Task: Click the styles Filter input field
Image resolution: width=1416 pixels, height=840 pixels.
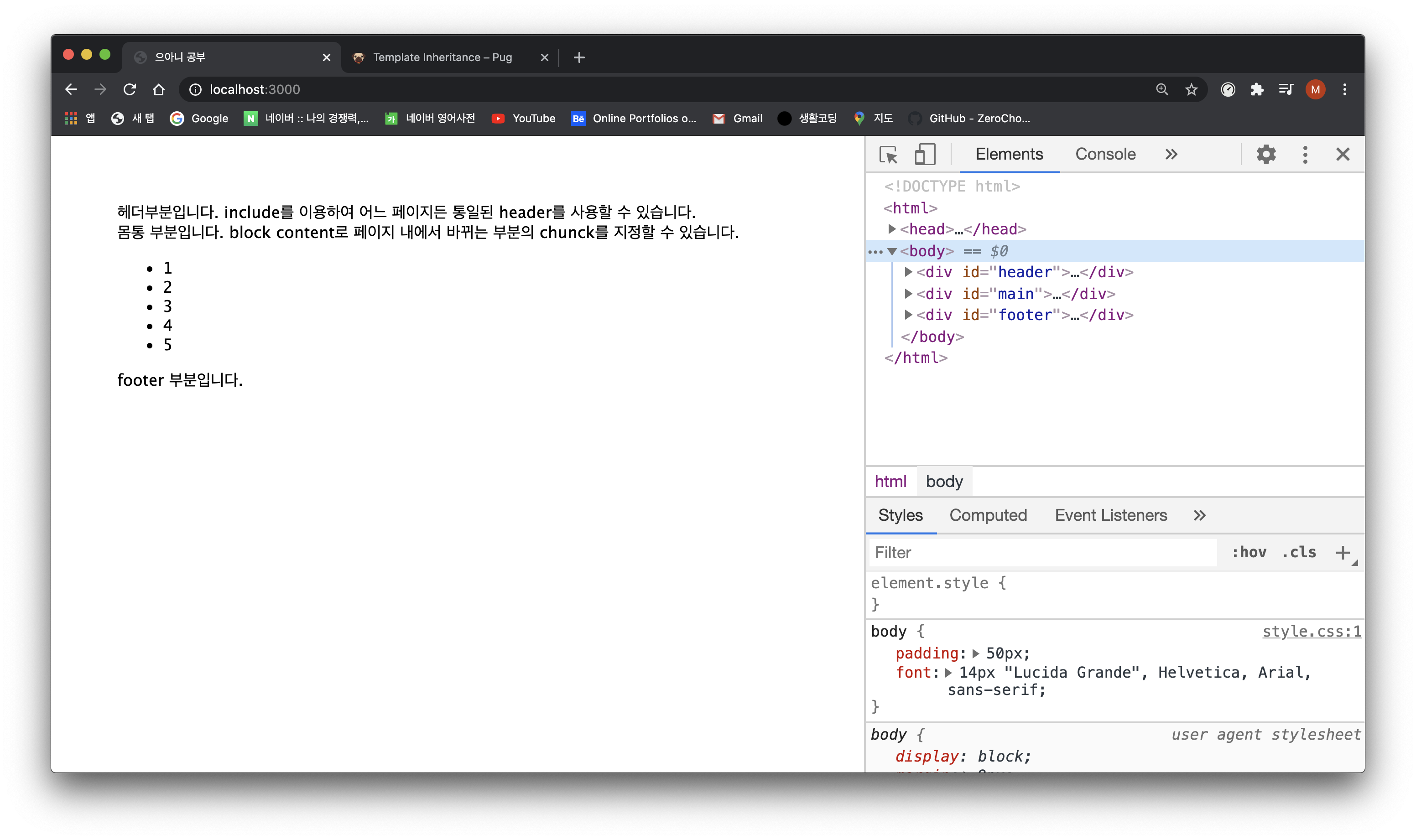Action: click(x=1042, y=552)
